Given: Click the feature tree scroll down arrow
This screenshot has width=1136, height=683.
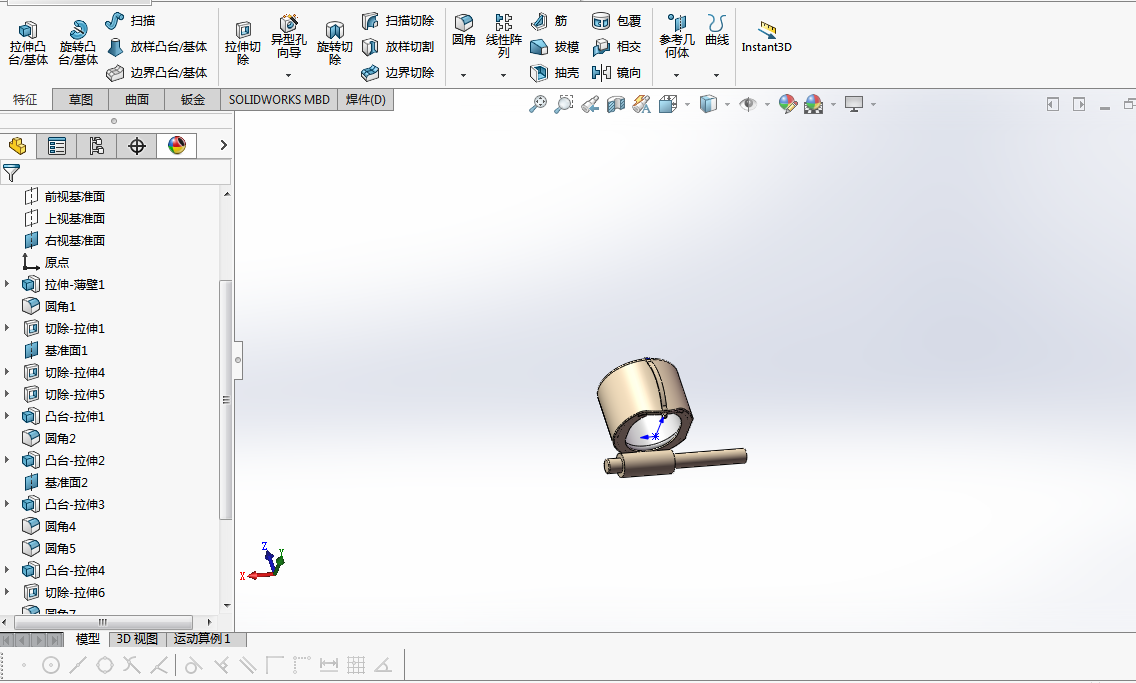Looking at the screenshot, I should pyautogui.click(x=227, y=606).
